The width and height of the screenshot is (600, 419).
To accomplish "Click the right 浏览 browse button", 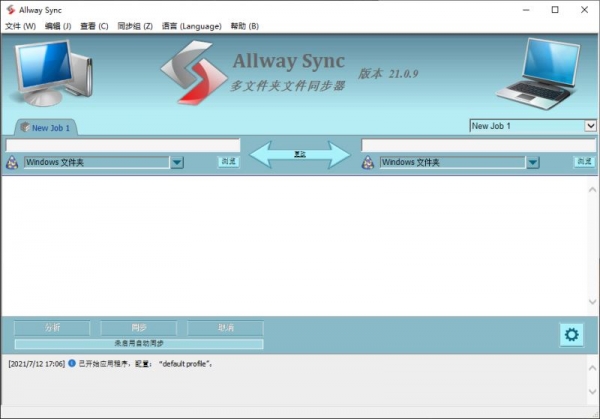I will click(x=584, y=161).
